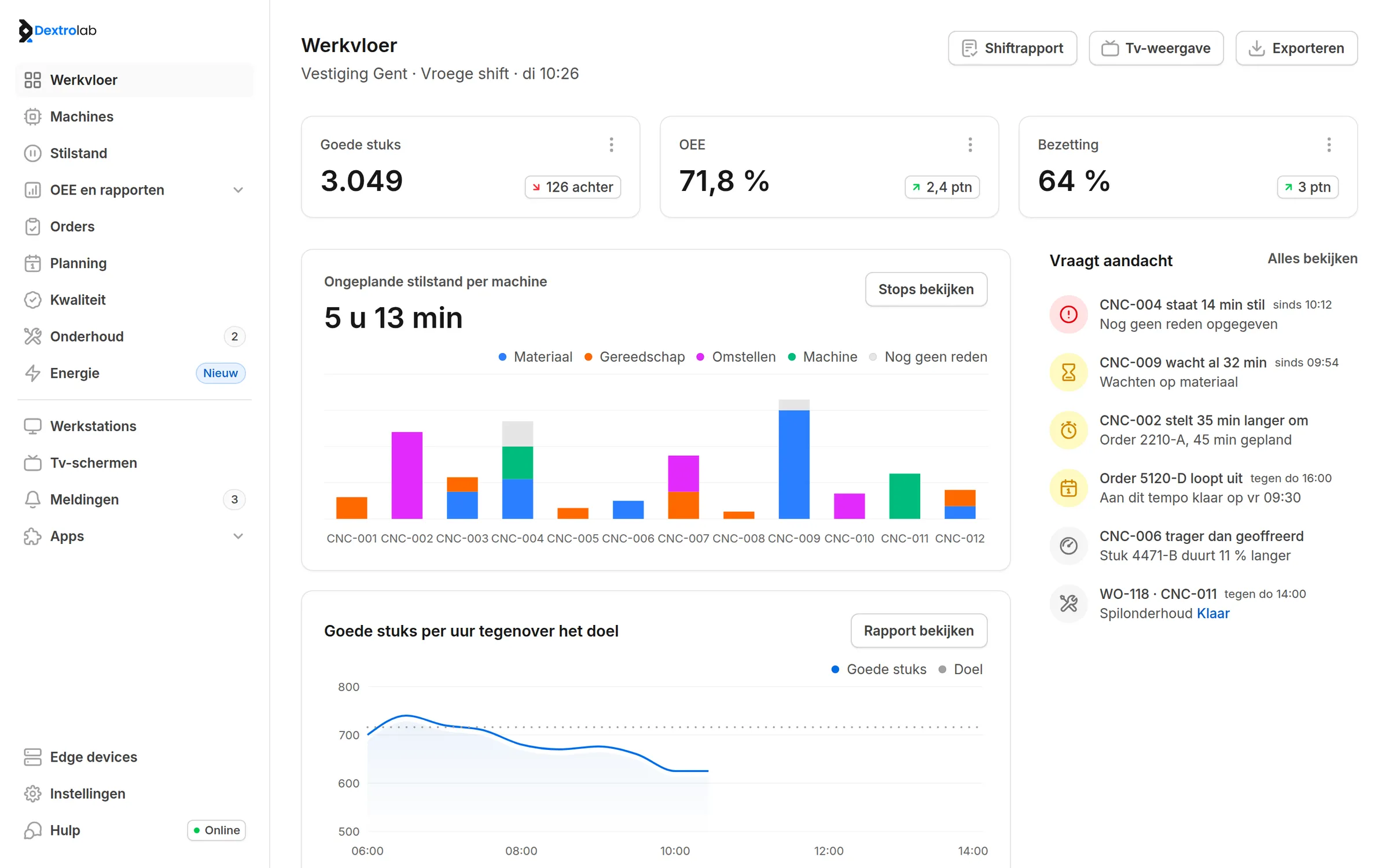Click the Meldingen bell icon
This screenshot has width=1389, height=868.
click(x=32, y=499)
